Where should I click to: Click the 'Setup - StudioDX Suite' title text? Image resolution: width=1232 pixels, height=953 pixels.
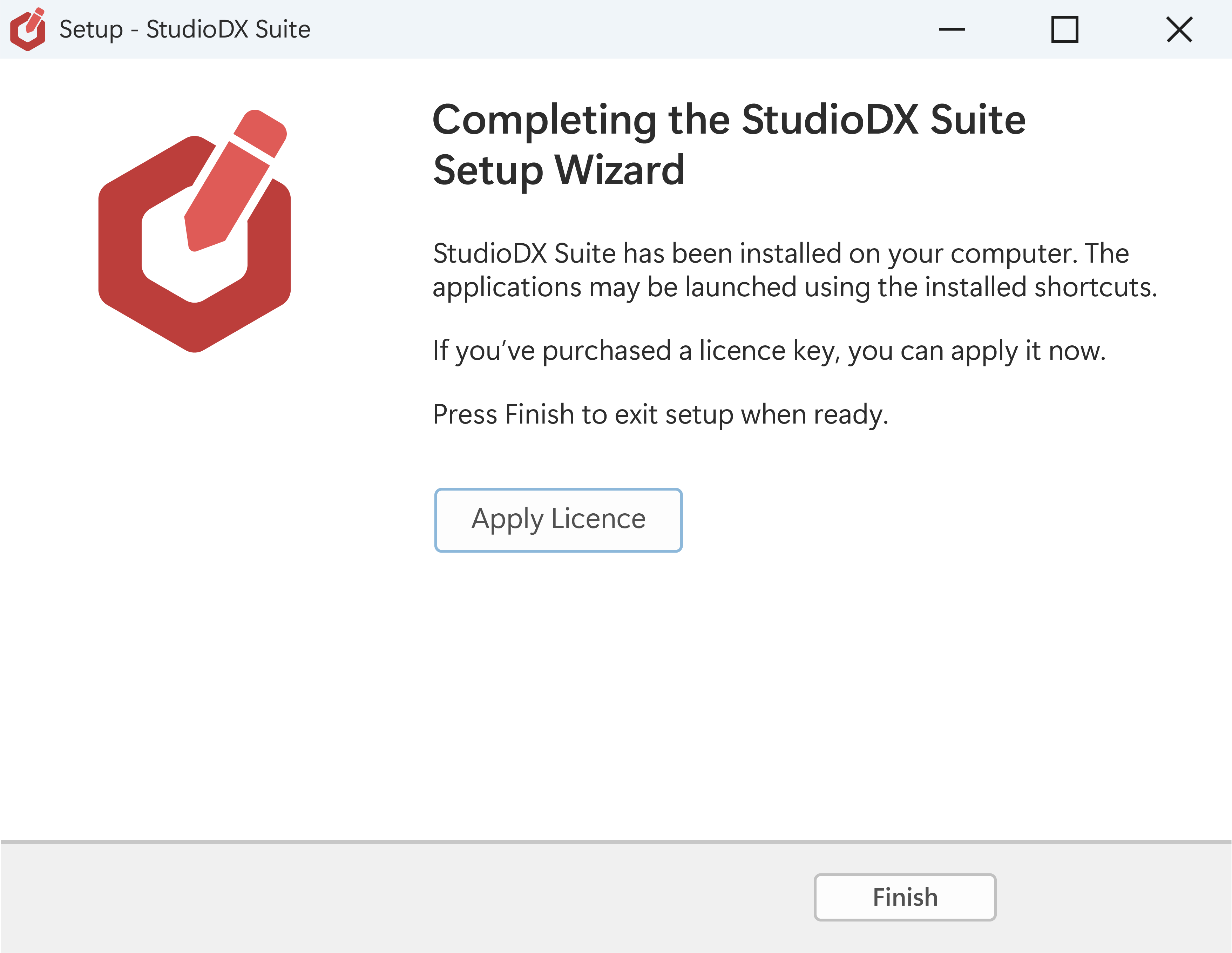click(185, 29)
